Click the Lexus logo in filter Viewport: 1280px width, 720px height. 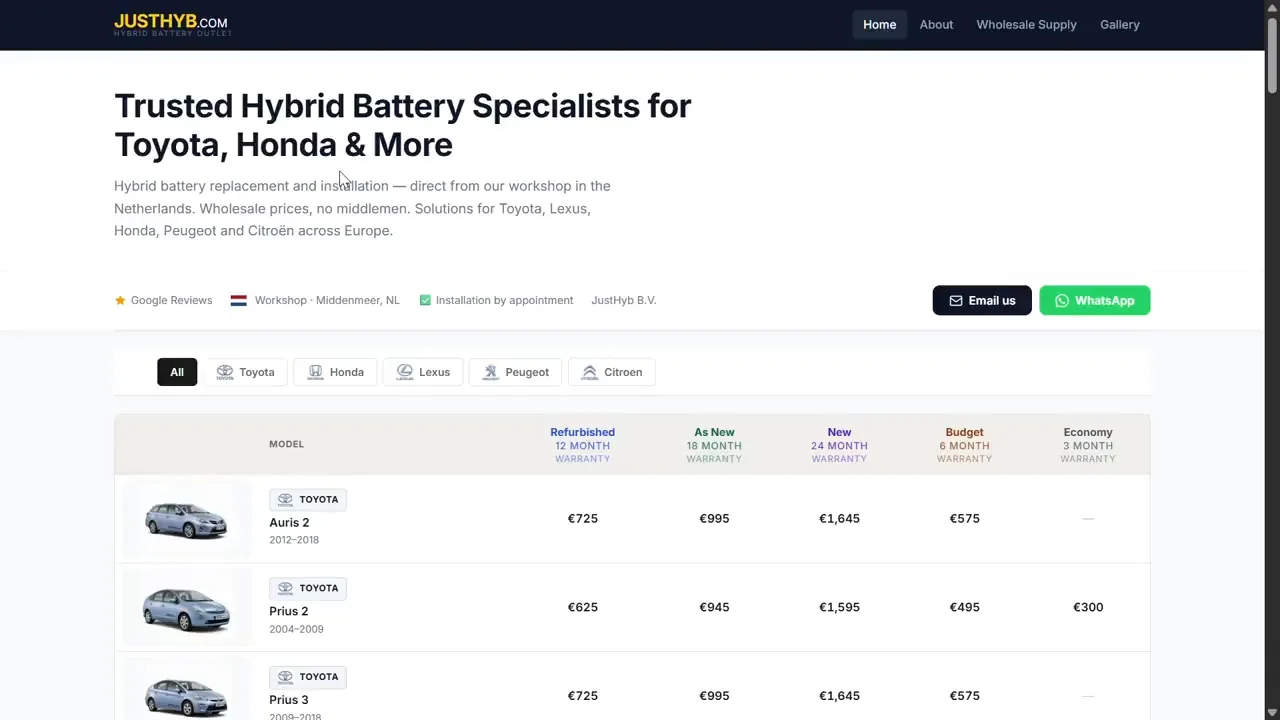click(x=404, y=372)
